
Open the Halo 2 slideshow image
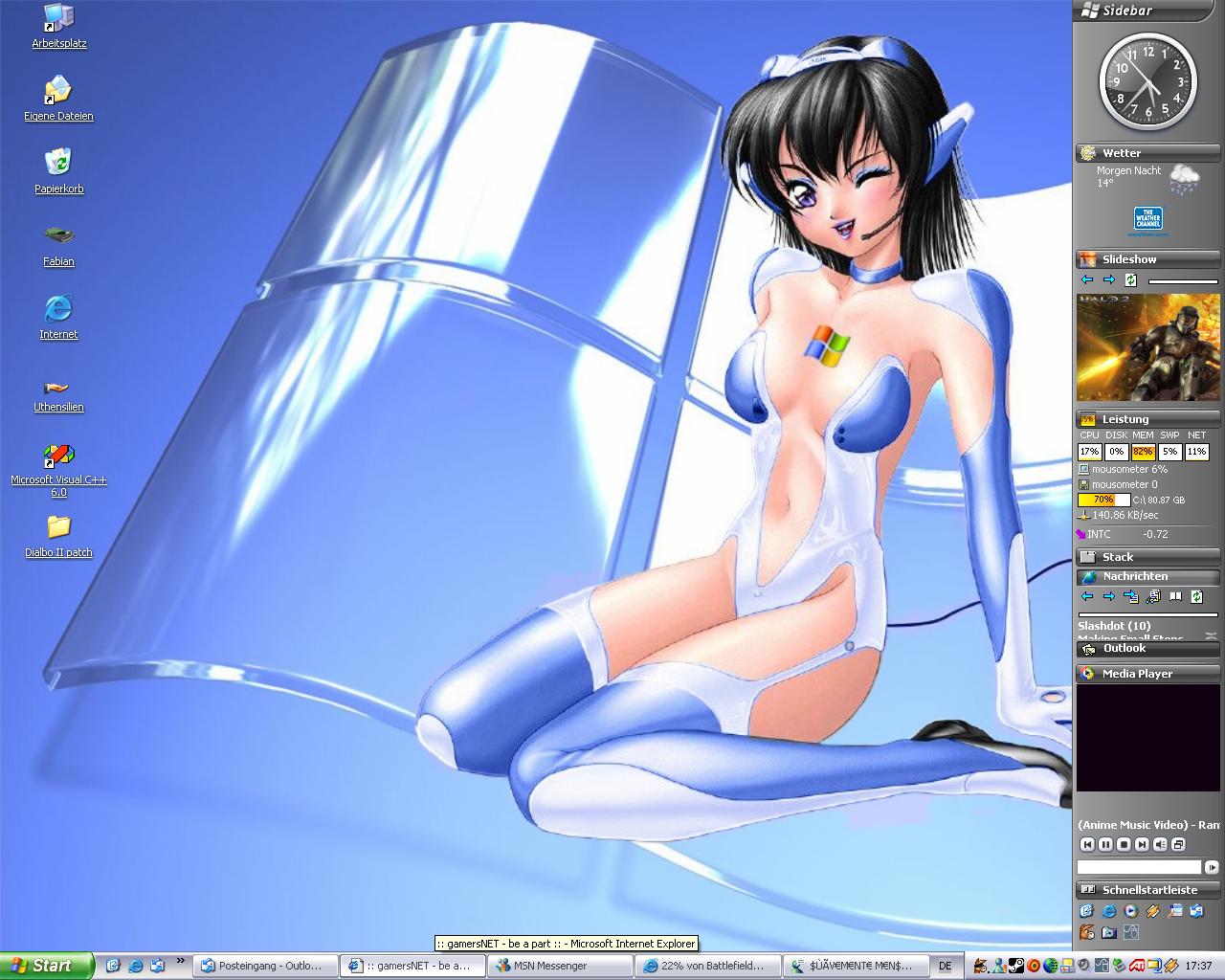[1148, 347]
